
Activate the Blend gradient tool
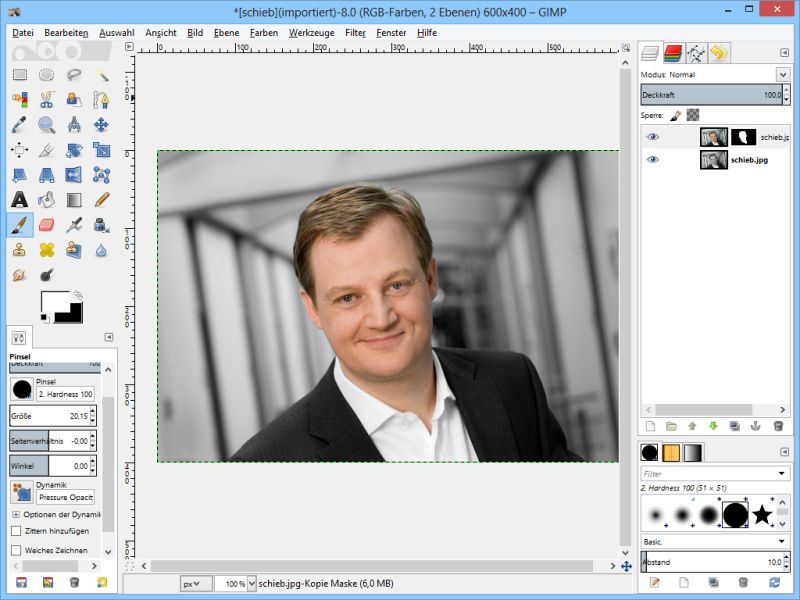click(74, 200)
